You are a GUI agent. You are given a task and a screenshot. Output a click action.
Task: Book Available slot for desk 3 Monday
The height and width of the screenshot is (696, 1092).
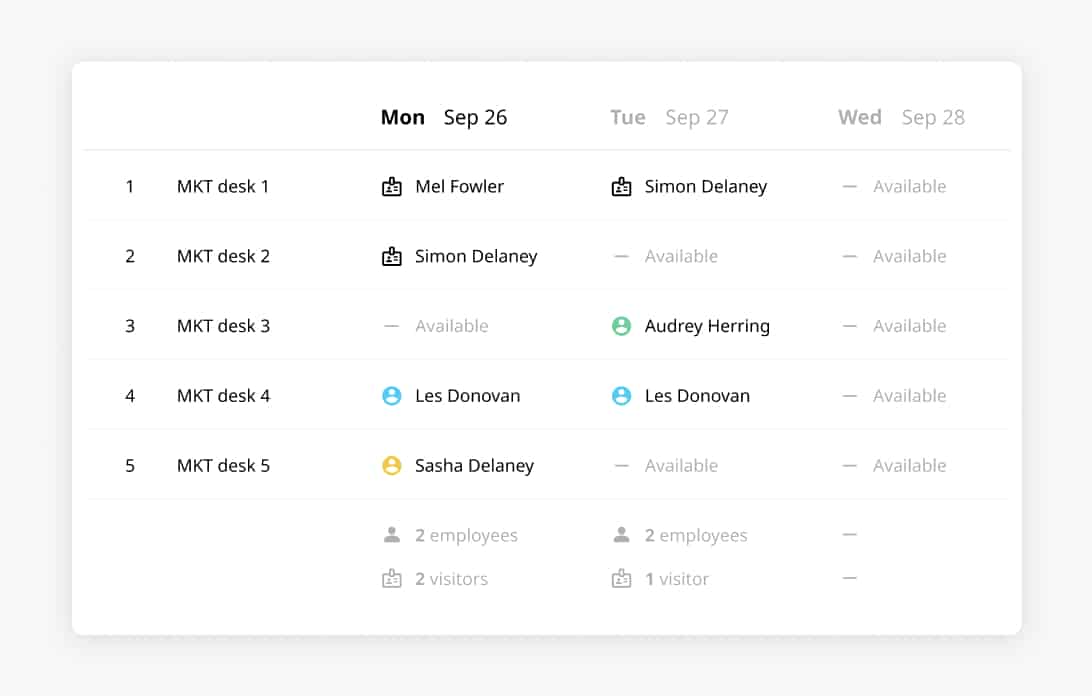[x=451, y=326]
